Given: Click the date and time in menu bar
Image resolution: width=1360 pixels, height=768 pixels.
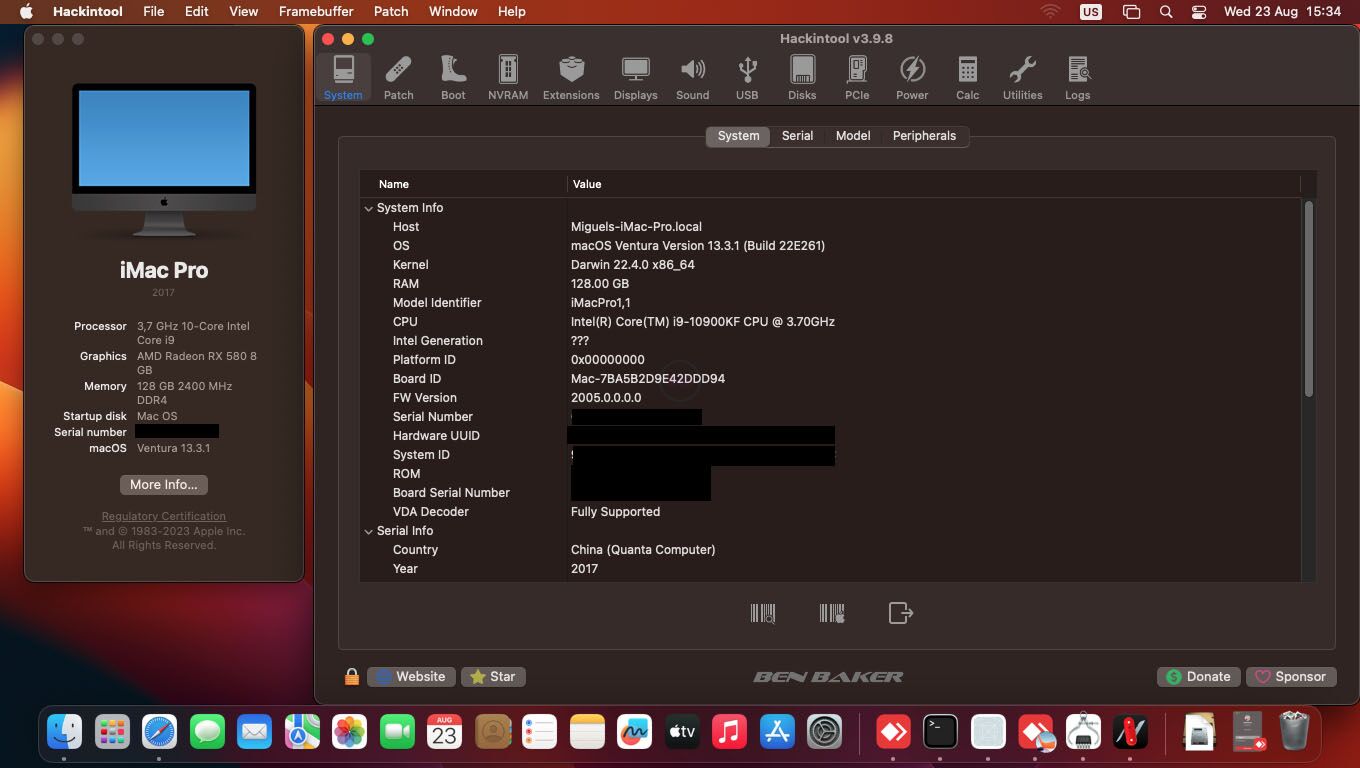Looking at the screenshot, I should tap(1282, 12).
